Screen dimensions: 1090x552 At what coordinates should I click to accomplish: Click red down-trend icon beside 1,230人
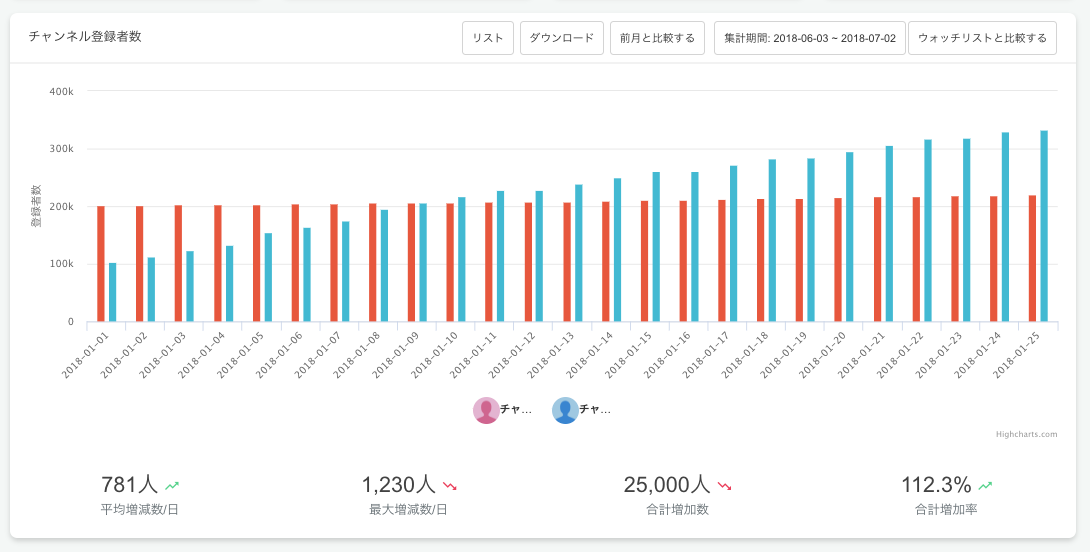[450, 486]
